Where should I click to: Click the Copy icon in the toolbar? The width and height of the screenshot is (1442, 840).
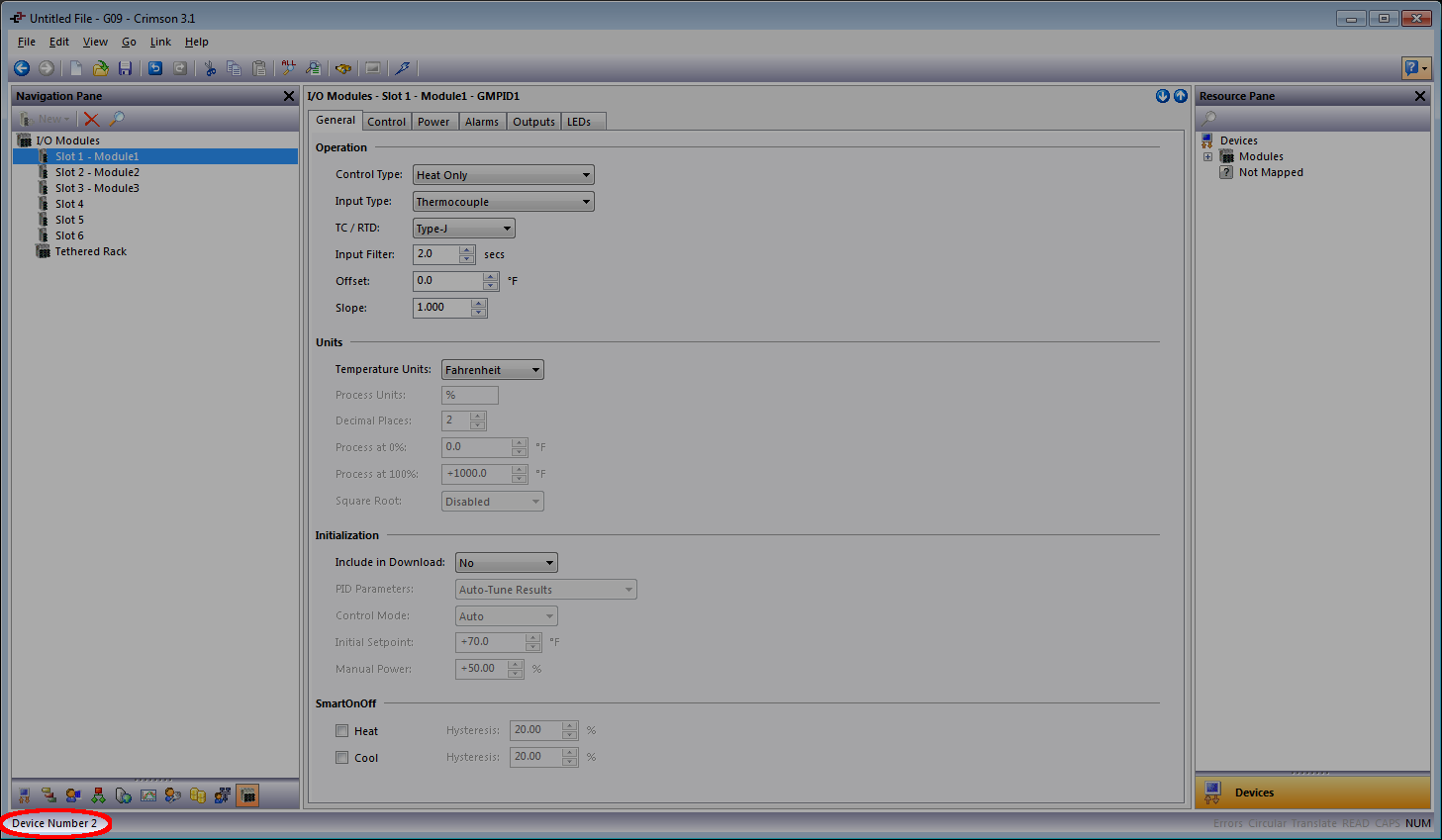point(235,68)
